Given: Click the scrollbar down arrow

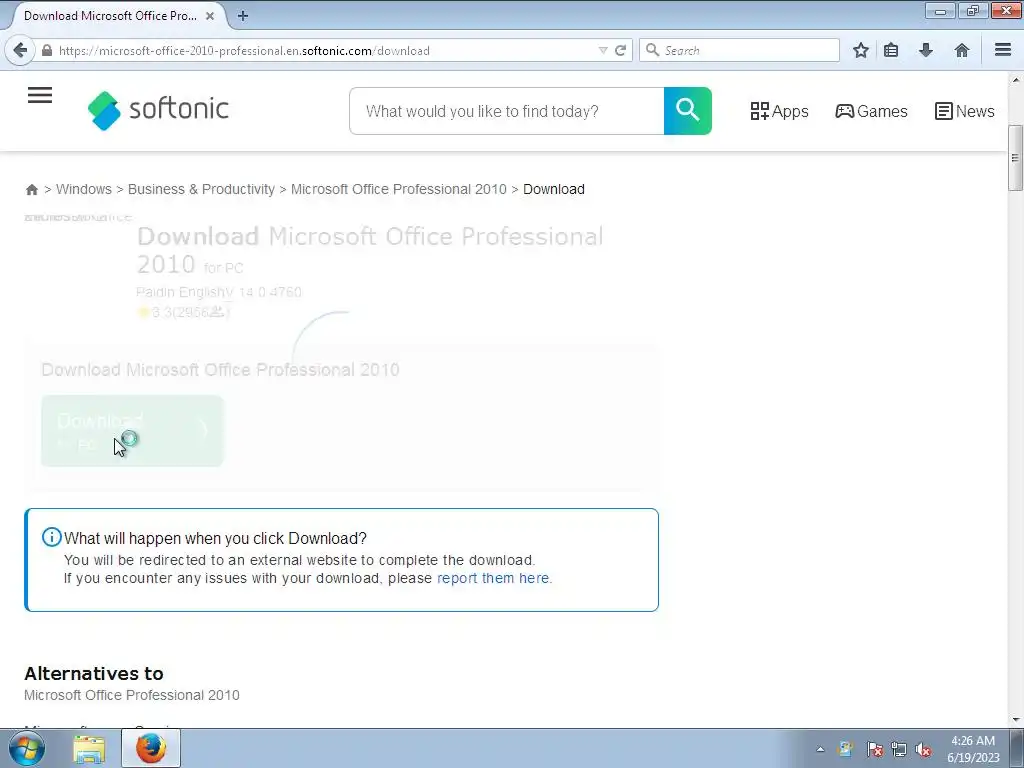Looking at the screenshot, I should pyautogui.click(x=1015, y=719).
